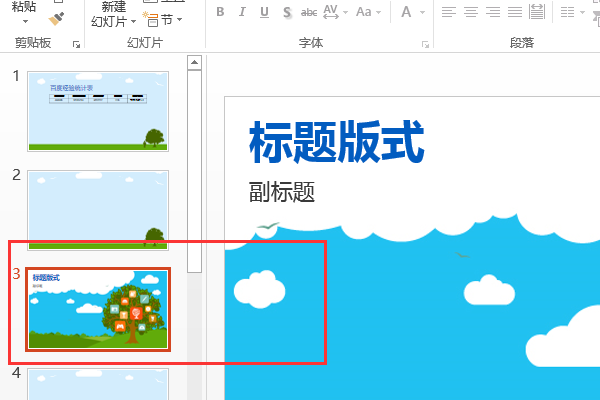Align text right

tap(493, 12)
